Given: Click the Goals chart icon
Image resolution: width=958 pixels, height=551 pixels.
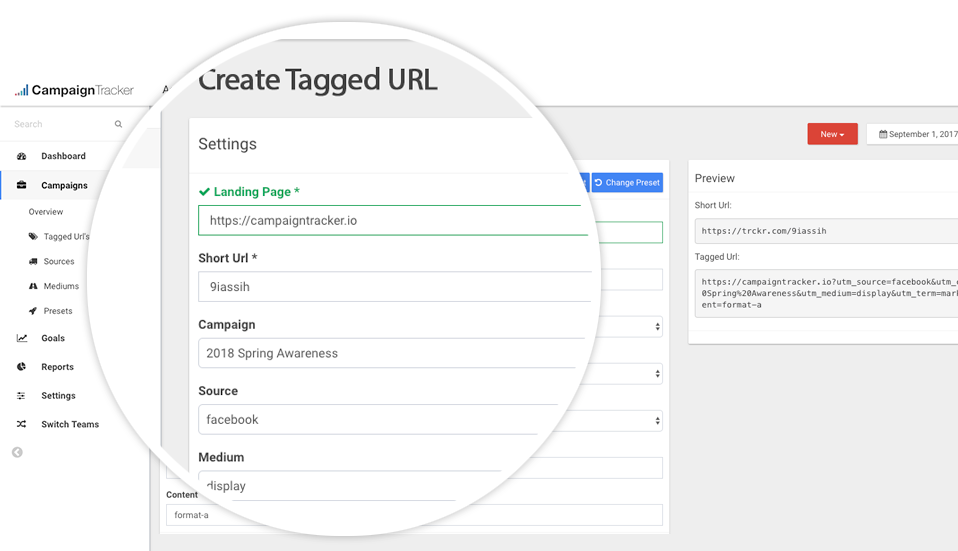Looking at the screenshot, I should pyautogui.click(x=21, y=338).
